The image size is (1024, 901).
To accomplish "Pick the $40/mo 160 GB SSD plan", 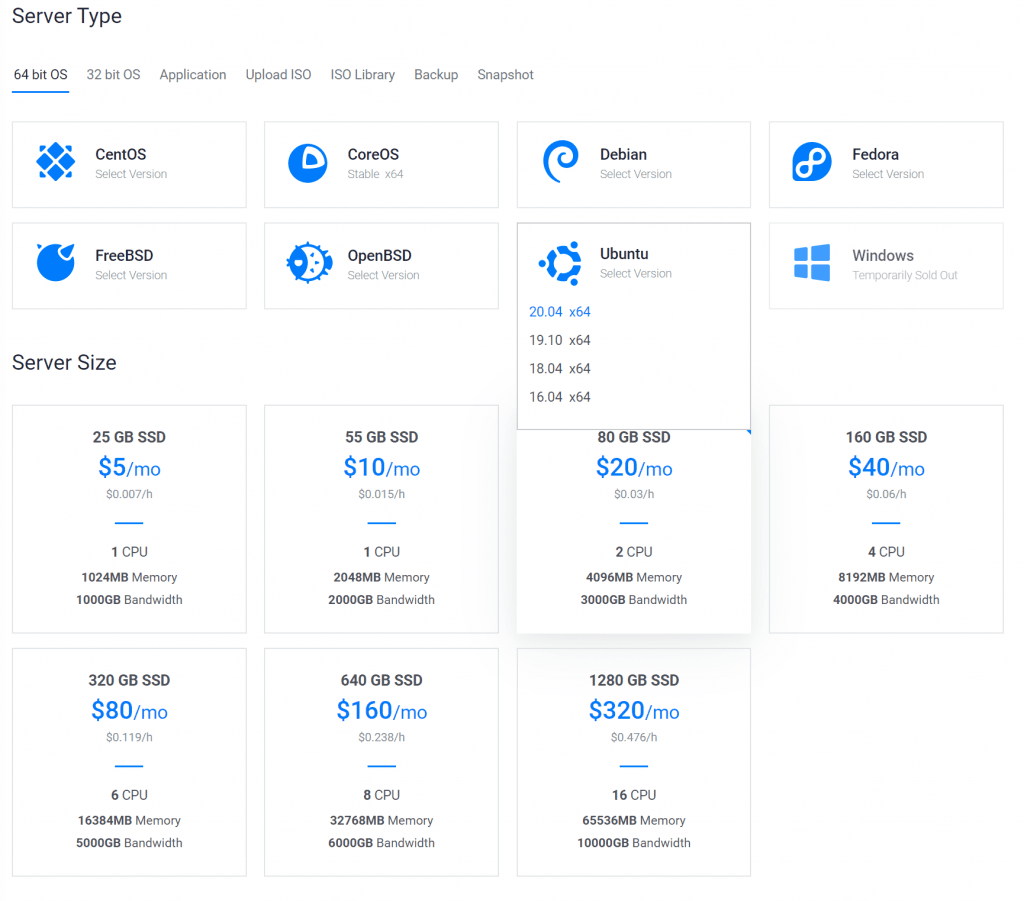I will (x=885, y=518).
